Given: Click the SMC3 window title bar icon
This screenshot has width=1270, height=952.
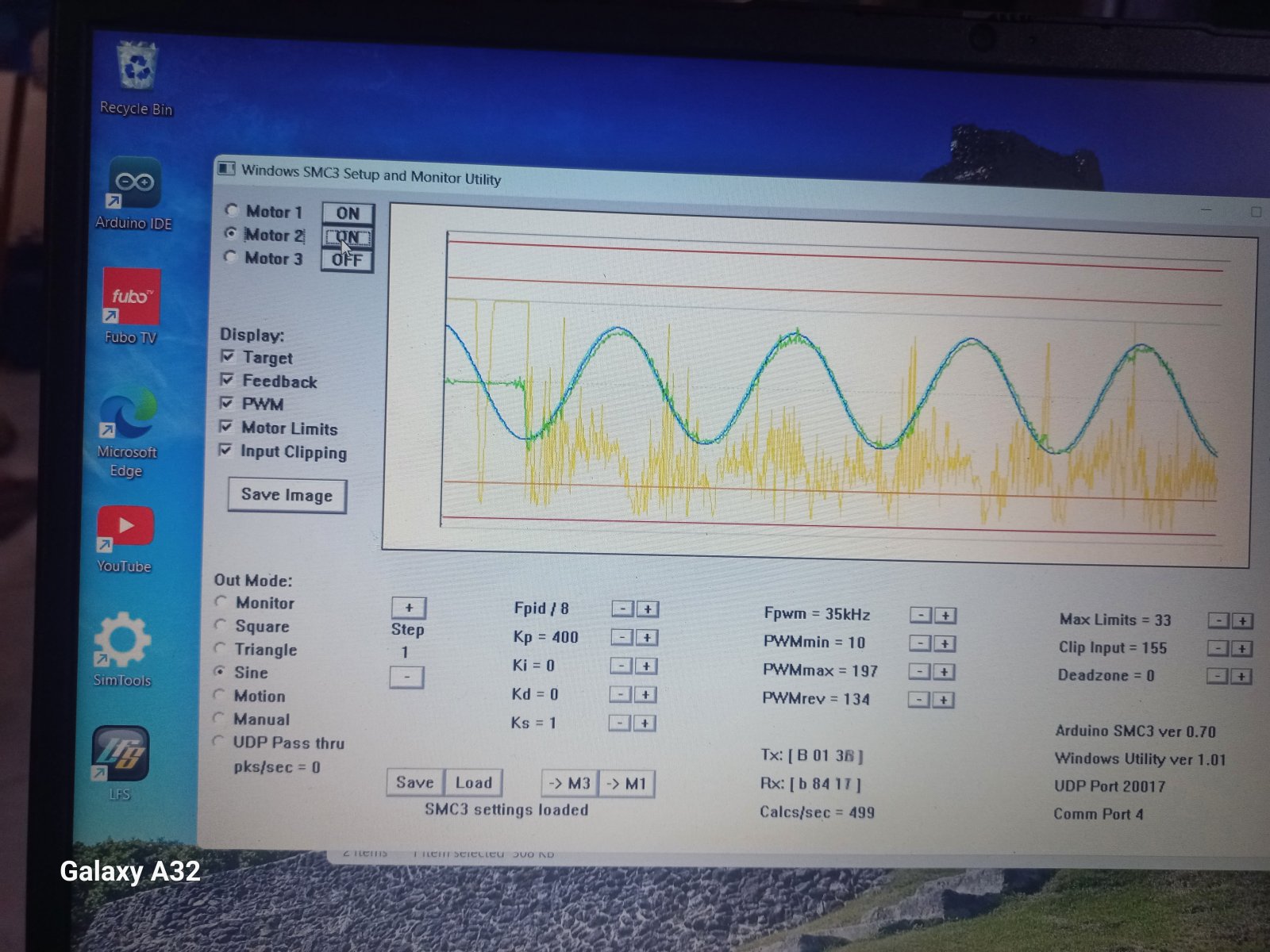Looking at the screenshot, I should point(227,168).
